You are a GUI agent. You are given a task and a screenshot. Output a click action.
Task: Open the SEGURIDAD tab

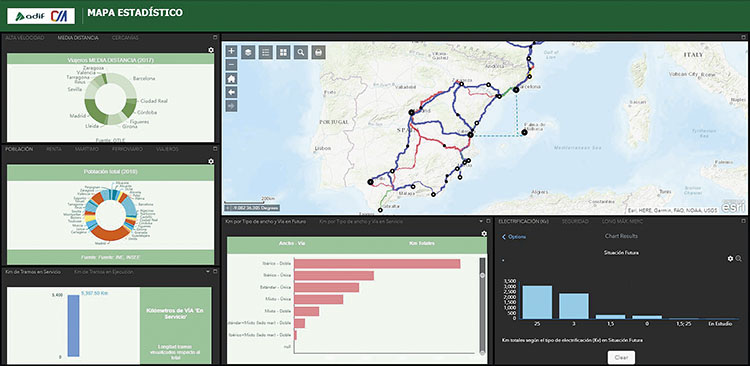[x=572, y=222]
